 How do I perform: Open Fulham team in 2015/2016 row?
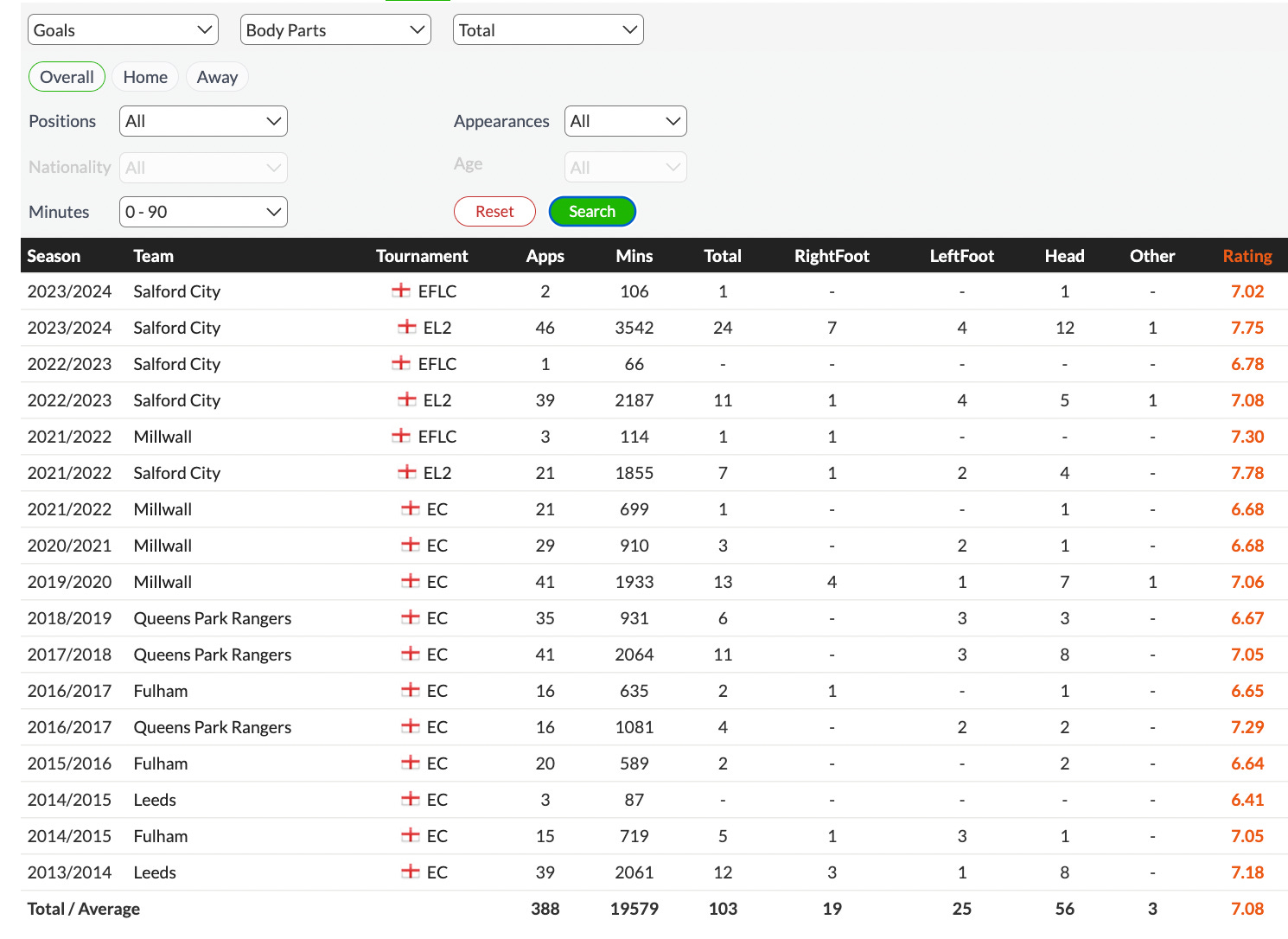point(161,763)
